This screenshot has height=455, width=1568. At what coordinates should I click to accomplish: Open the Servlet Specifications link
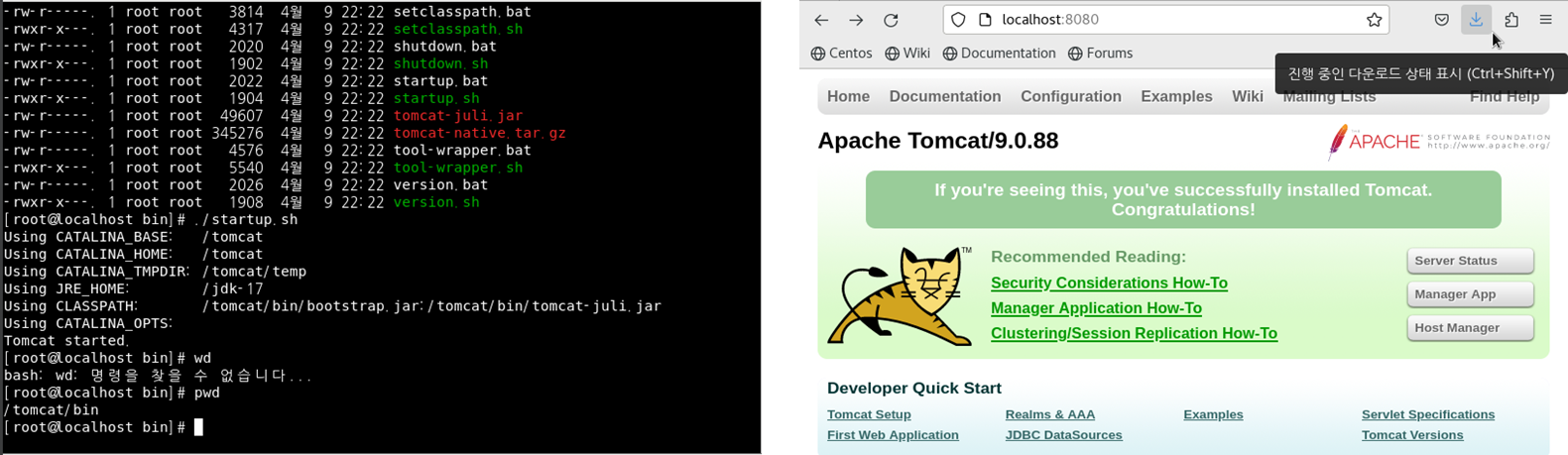[1428, 414]
